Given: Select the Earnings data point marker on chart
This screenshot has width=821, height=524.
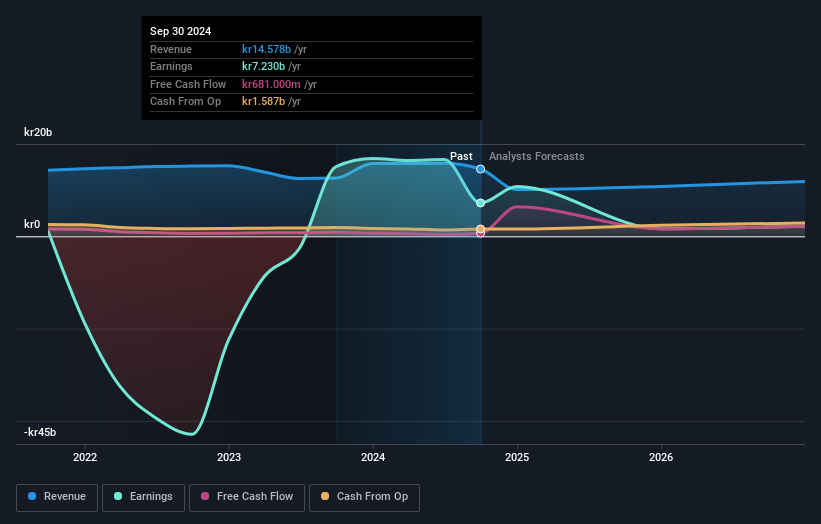Looking at the screenshot, I should tap(480, 203).
